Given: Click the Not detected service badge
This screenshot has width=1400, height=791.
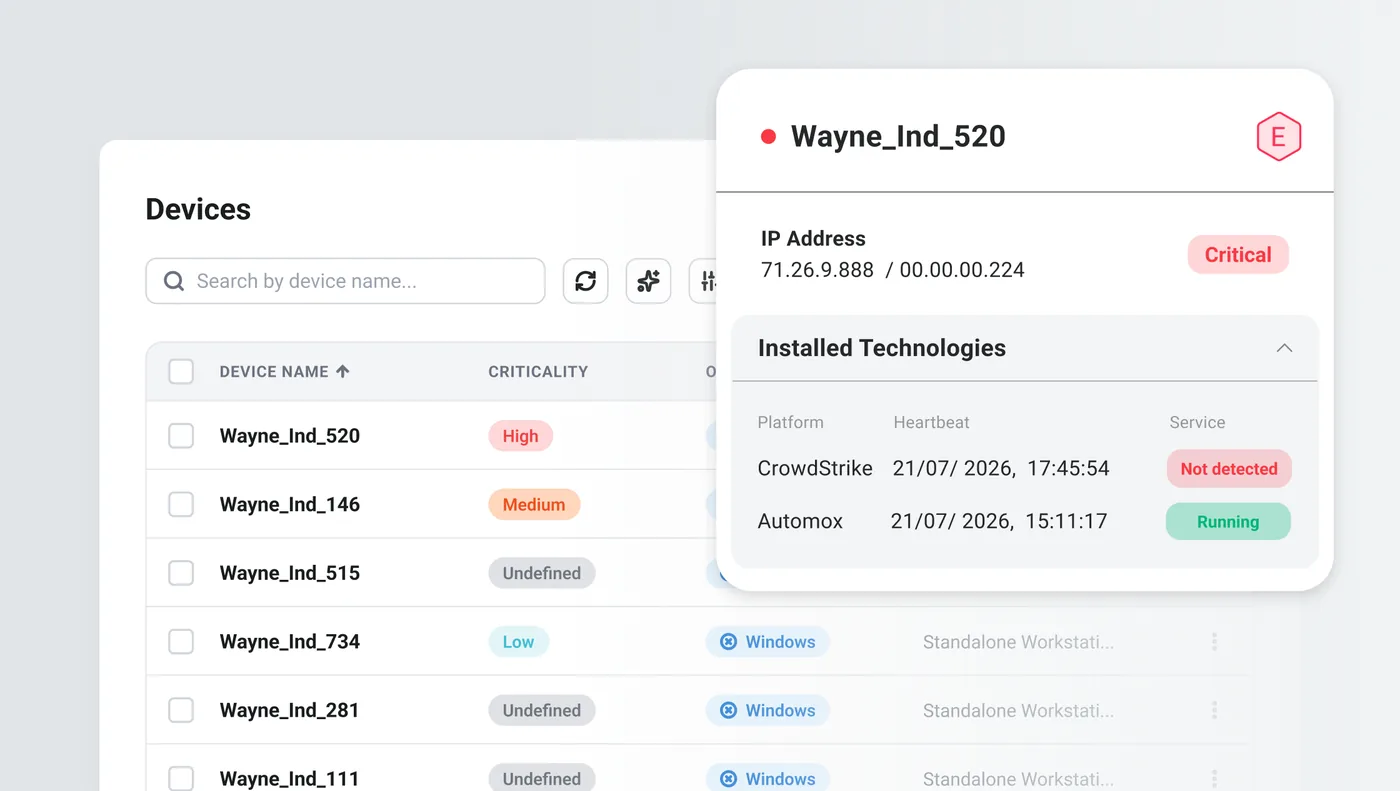Looking at the screenshot, I should 1229,469.
